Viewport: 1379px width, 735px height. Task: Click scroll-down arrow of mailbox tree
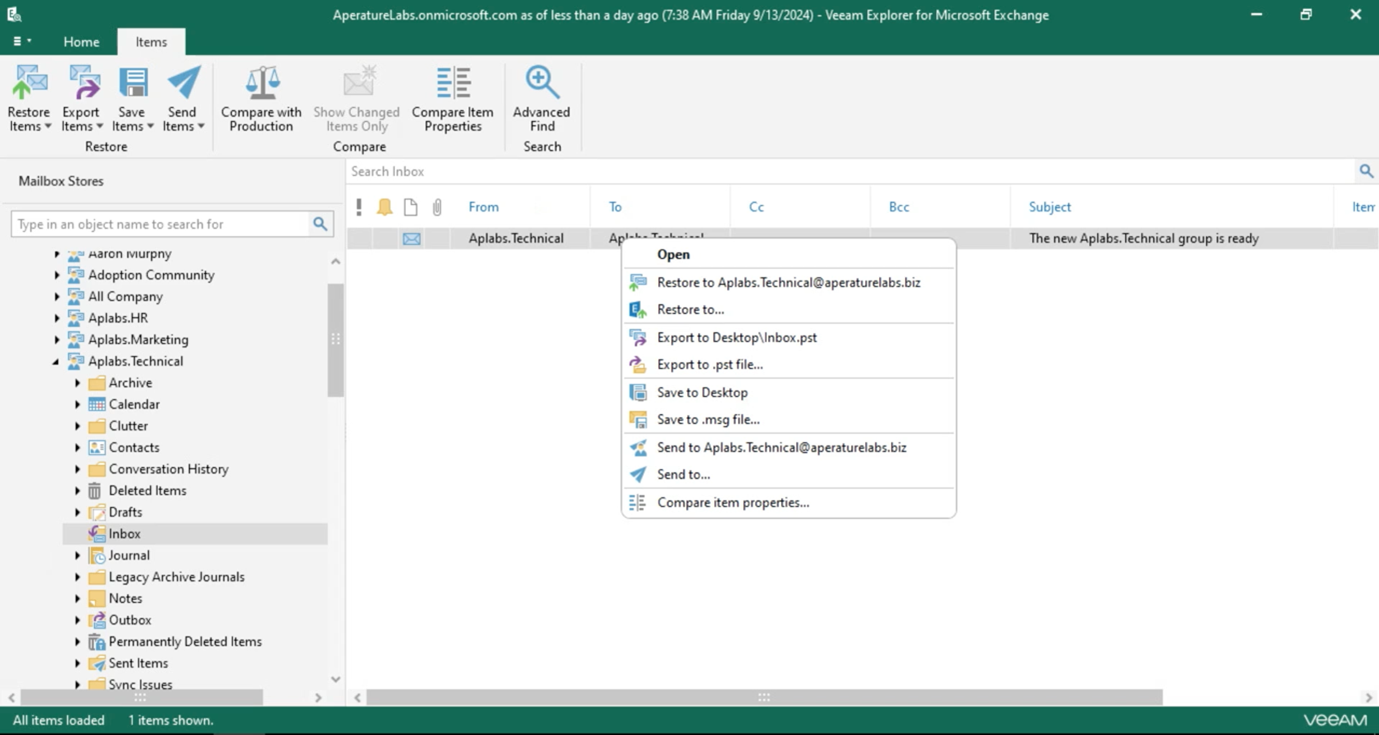pyautogui.click(x=336, y=679)
